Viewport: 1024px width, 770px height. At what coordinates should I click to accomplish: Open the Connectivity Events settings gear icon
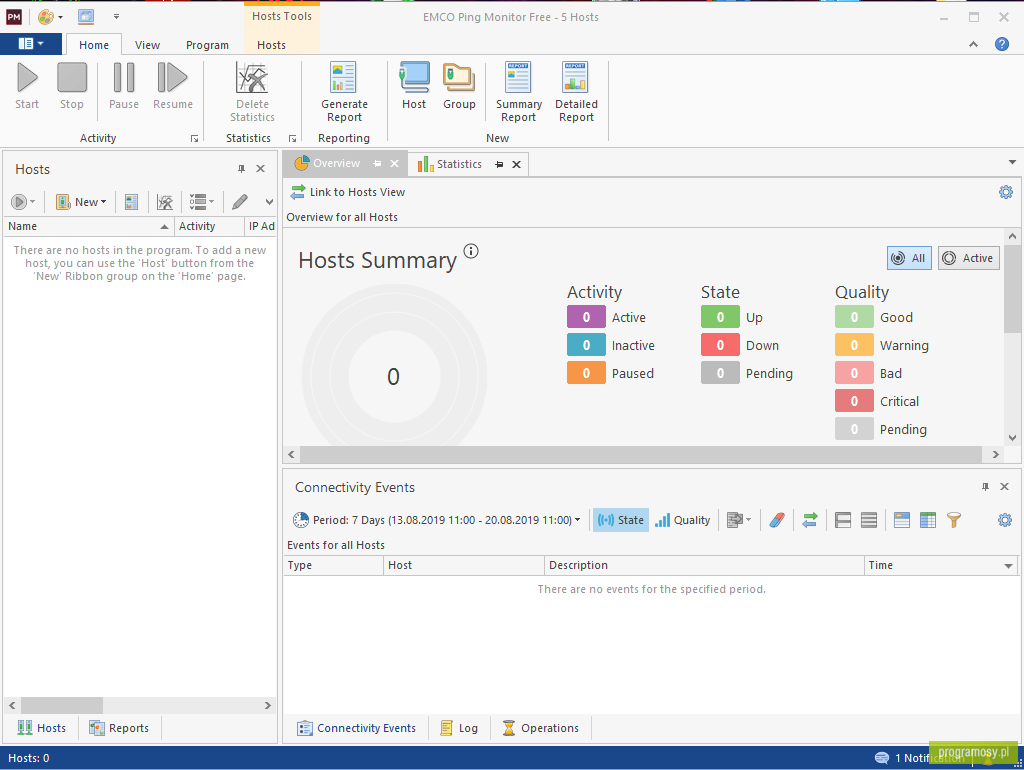(1004, 520)
